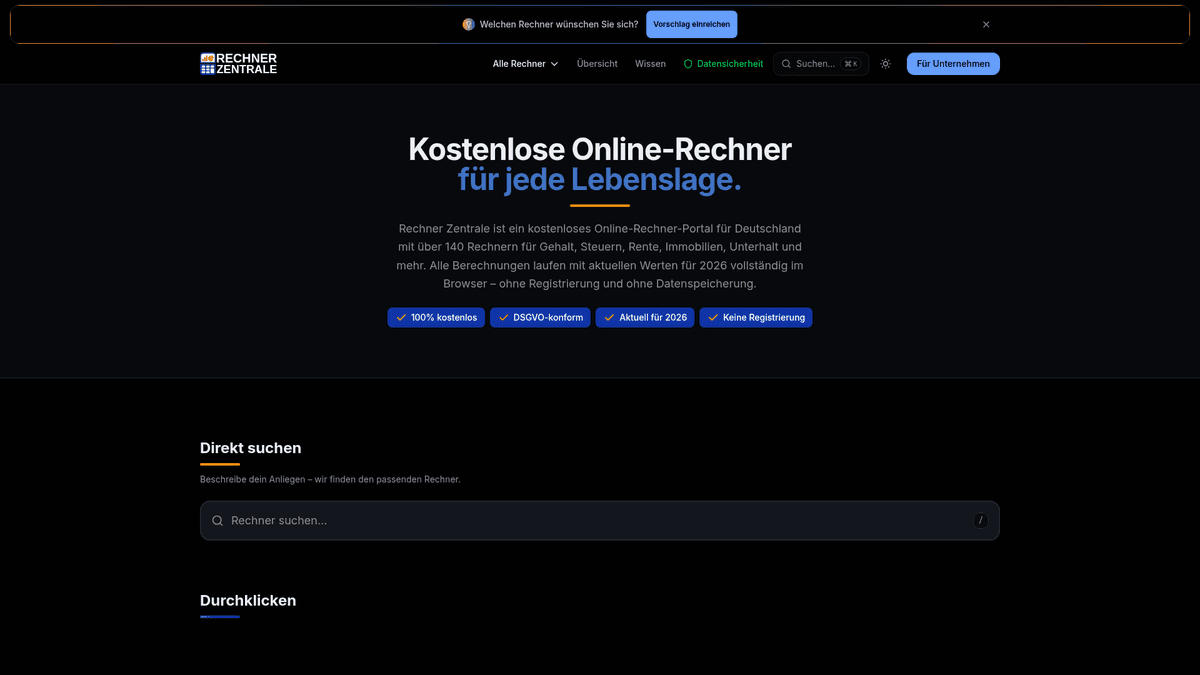Open the Übersicht navigation link
The image size is (1200, 675).
(x=597, y=64)
